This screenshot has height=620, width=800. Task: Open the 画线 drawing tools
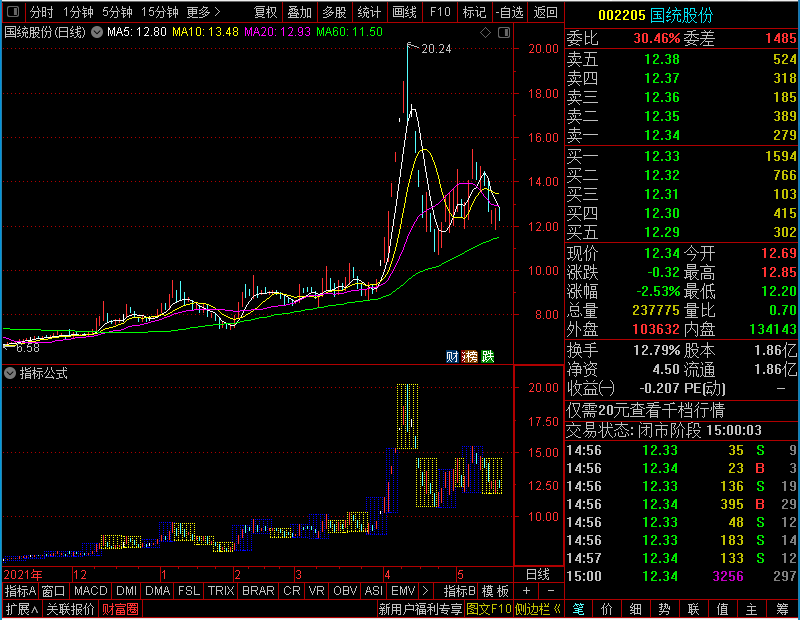point(404,12)
